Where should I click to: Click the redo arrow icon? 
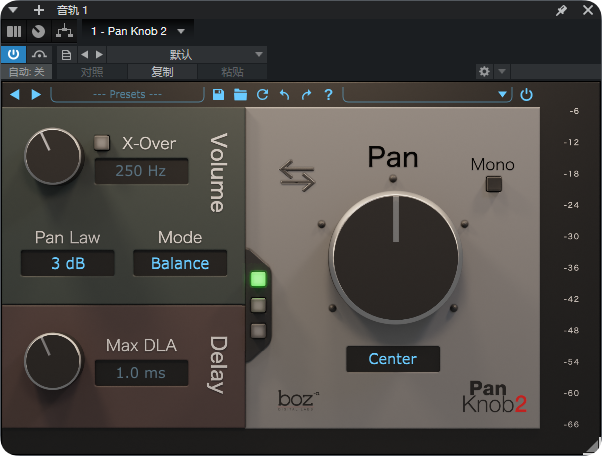(306, 94)
